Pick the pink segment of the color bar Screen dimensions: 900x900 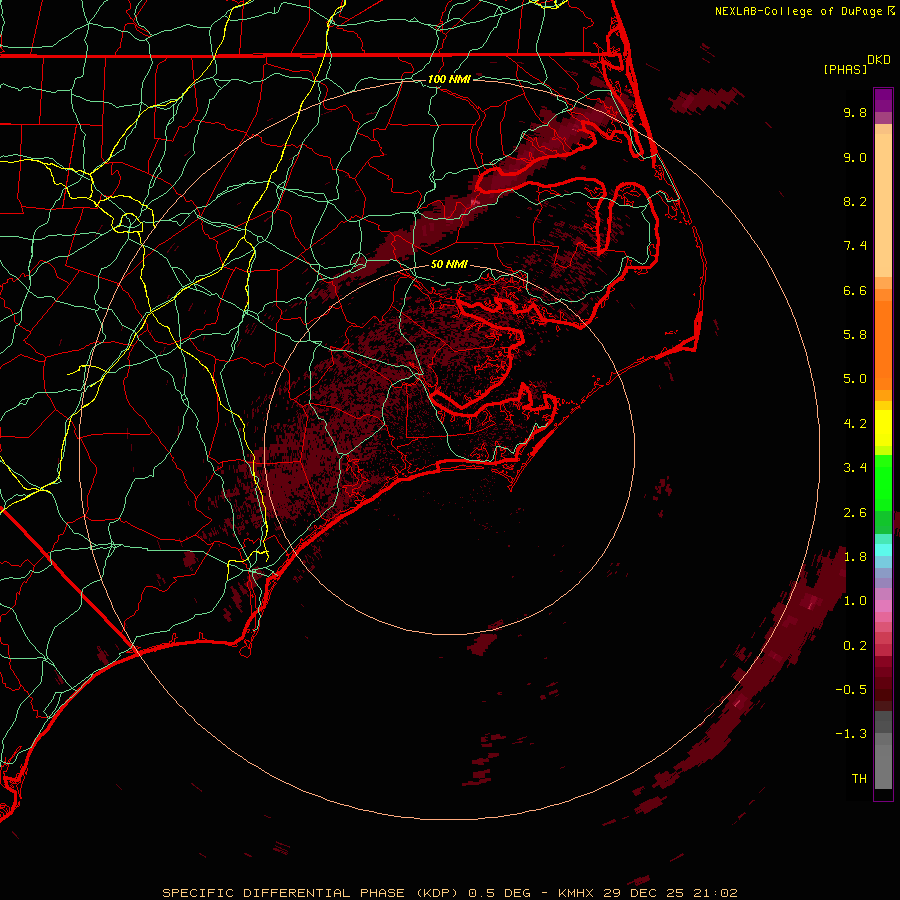tap(883, 606)
